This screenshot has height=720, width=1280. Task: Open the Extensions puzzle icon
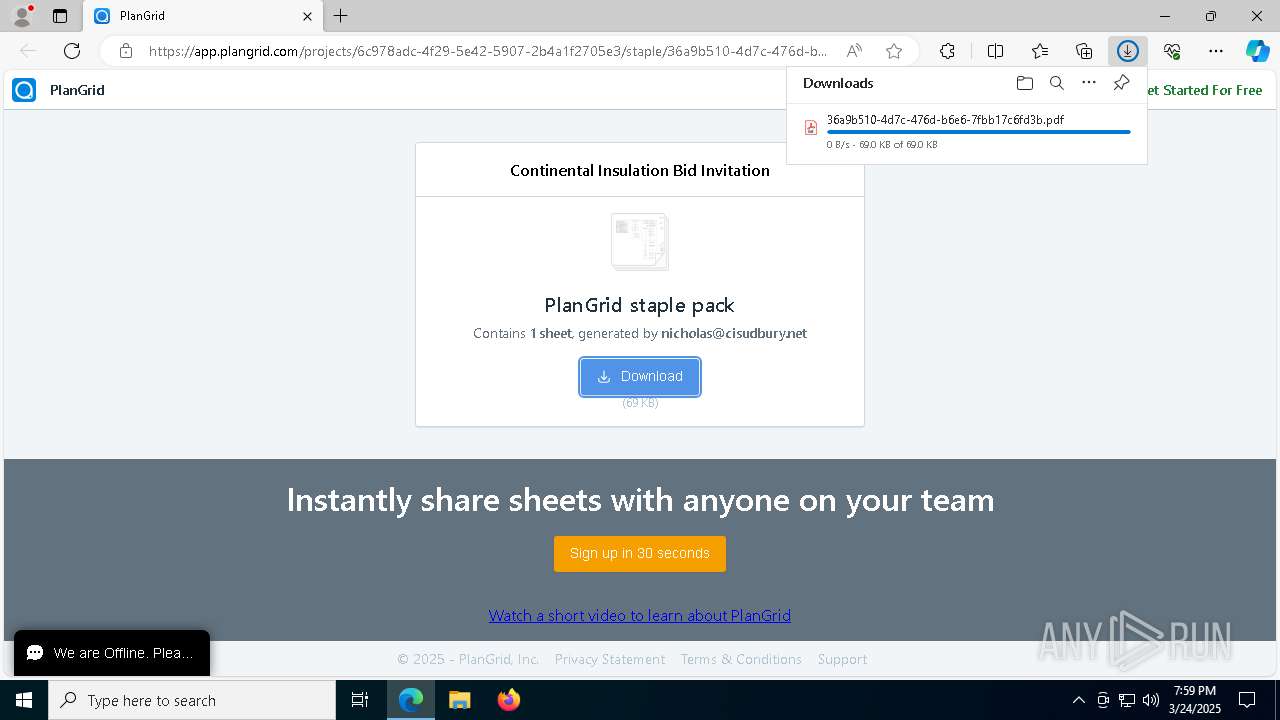click(947, 51)
